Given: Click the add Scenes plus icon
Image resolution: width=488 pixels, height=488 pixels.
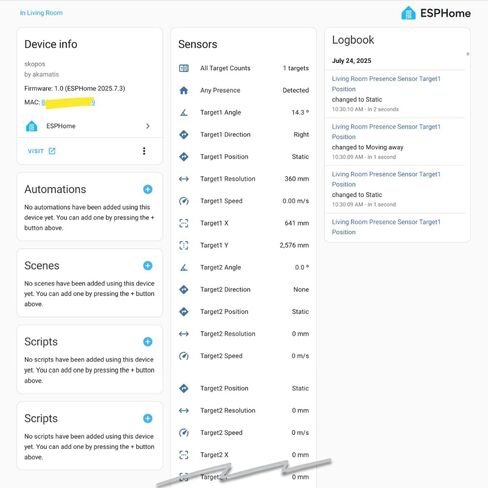Looking at the screenshot, I should click(148, 266).
